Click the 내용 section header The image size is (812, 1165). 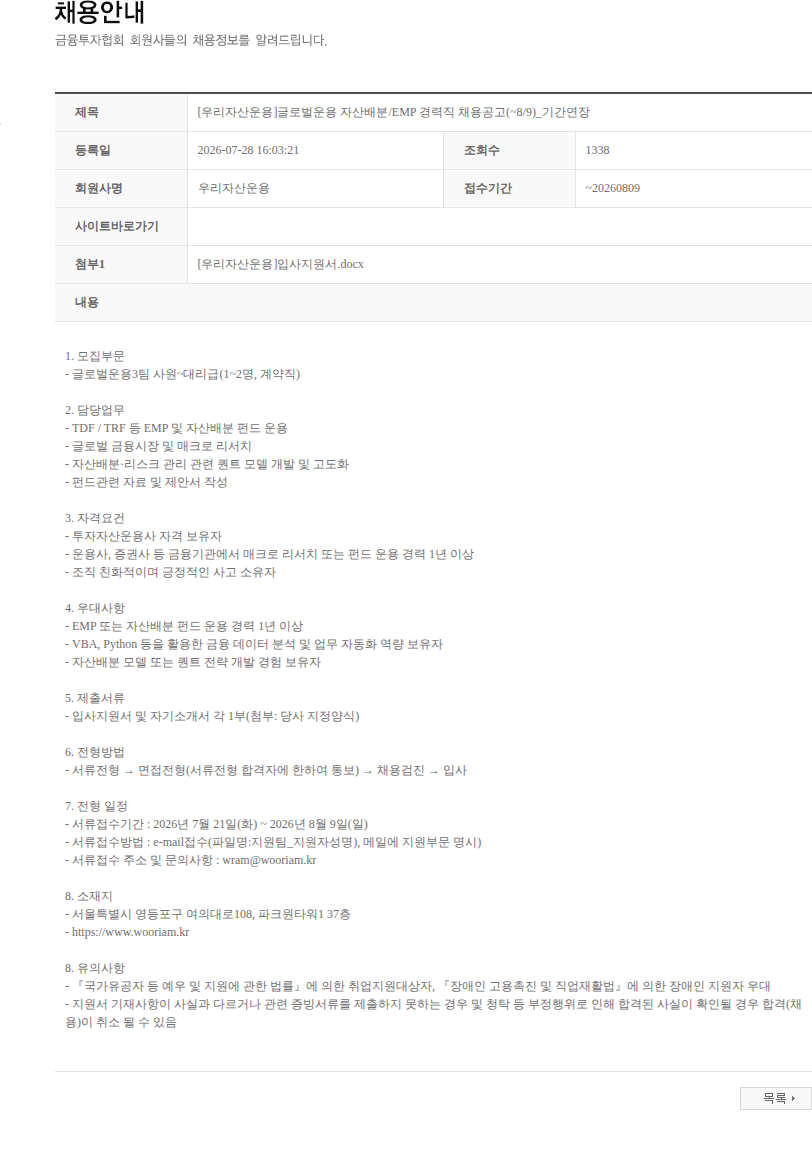[x=87, y=302]
